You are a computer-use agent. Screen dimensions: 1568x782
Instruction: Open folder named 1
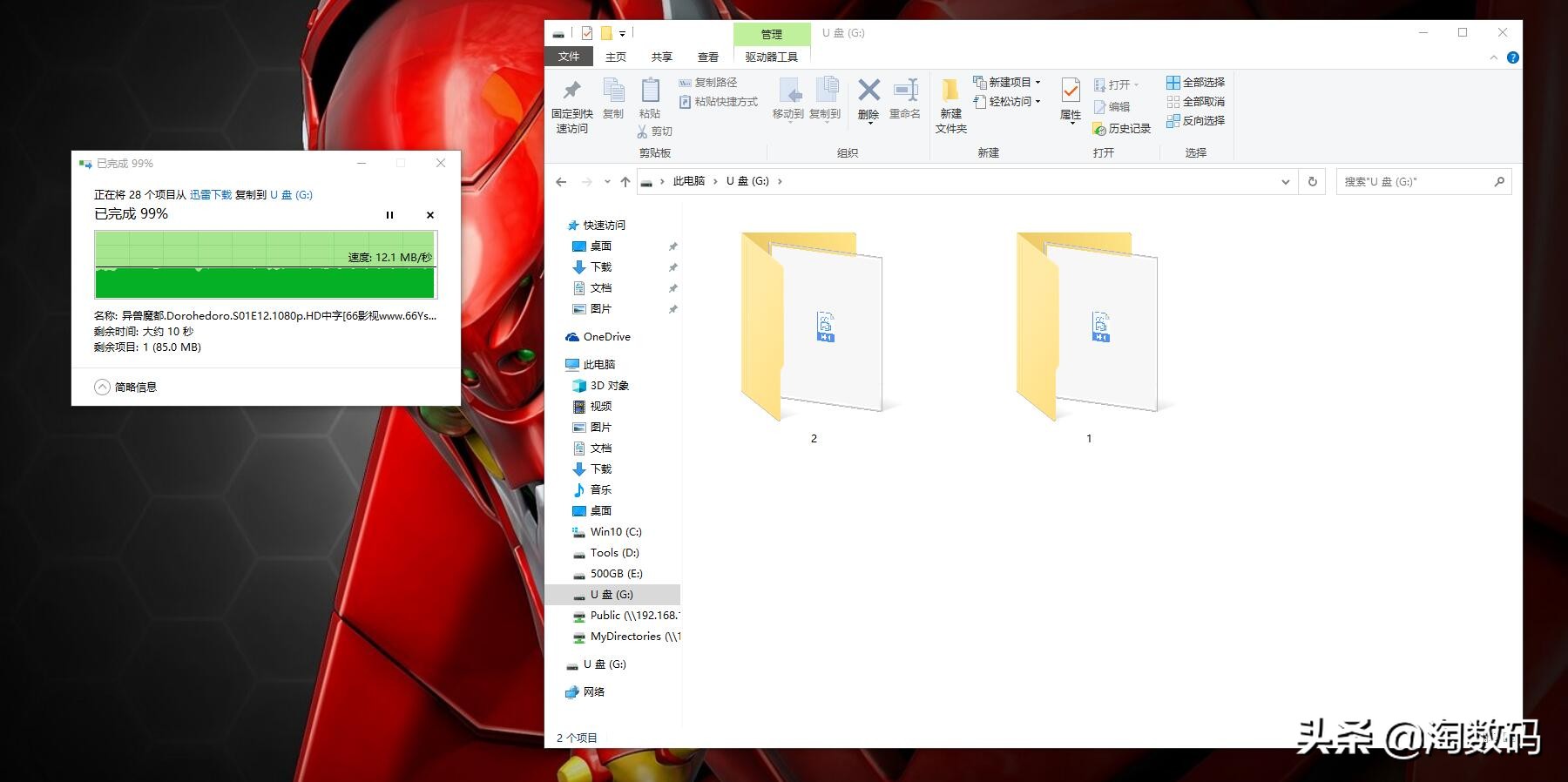pos(1088,338)
